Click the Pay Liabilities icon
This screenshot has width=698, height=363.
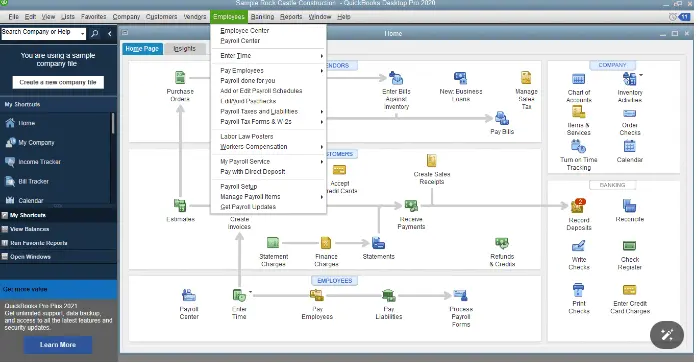(388, 295)
